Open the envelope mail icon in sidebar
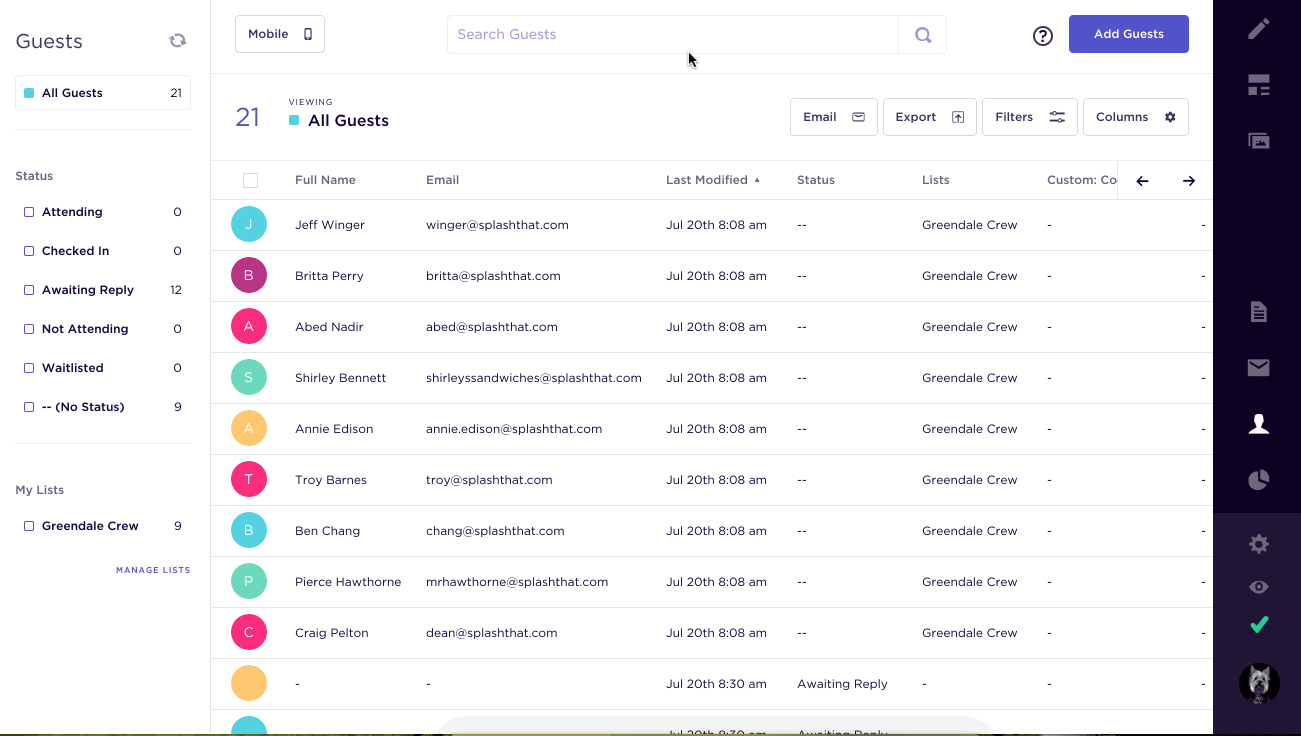This screenshot has width=1301, height=736. (x=1259, y=368)
